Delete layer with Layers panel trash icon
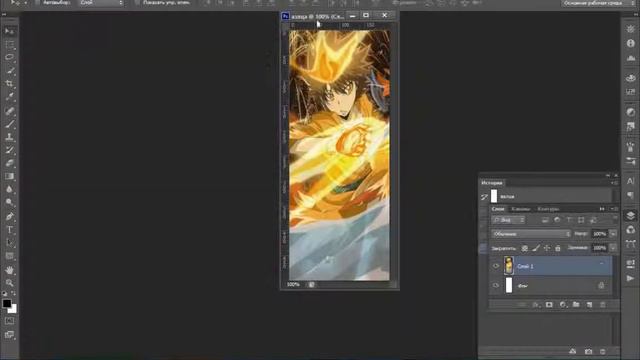Screen dimensions: 640x360 click(602, 304)
